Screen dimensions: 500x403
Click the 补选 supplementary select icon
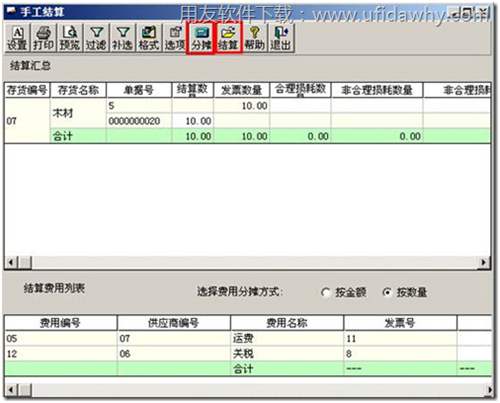[122, 38]
